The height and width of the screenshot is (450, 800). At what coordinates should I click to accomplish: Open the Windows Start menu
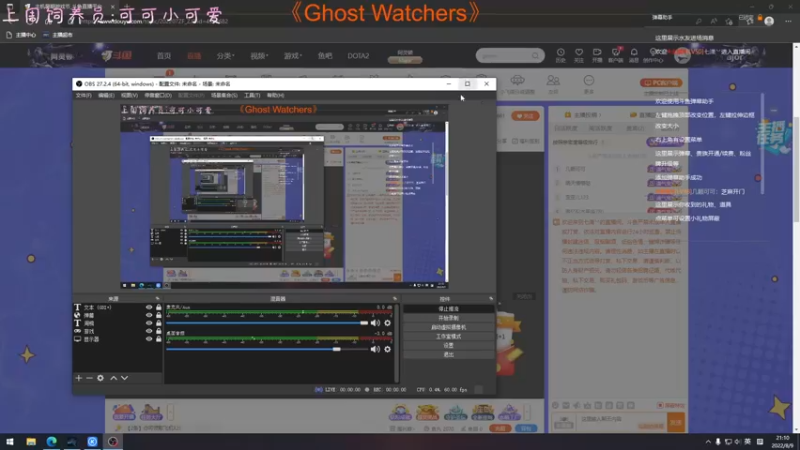coord(10,441)
